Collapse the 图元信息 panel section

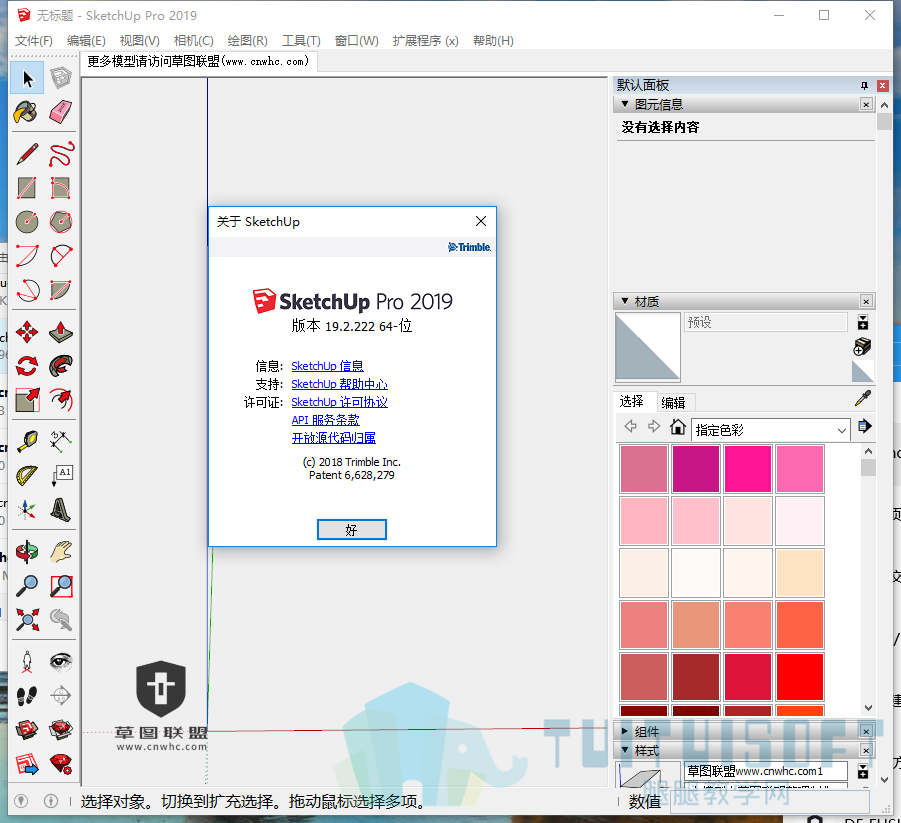[625, 104]
